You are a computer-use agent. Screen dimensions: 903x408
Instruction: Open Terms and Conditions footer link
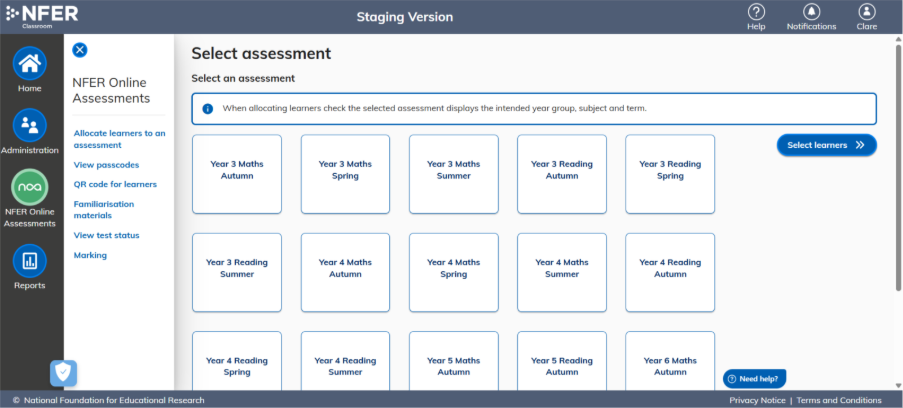click(x=839, y=400)
